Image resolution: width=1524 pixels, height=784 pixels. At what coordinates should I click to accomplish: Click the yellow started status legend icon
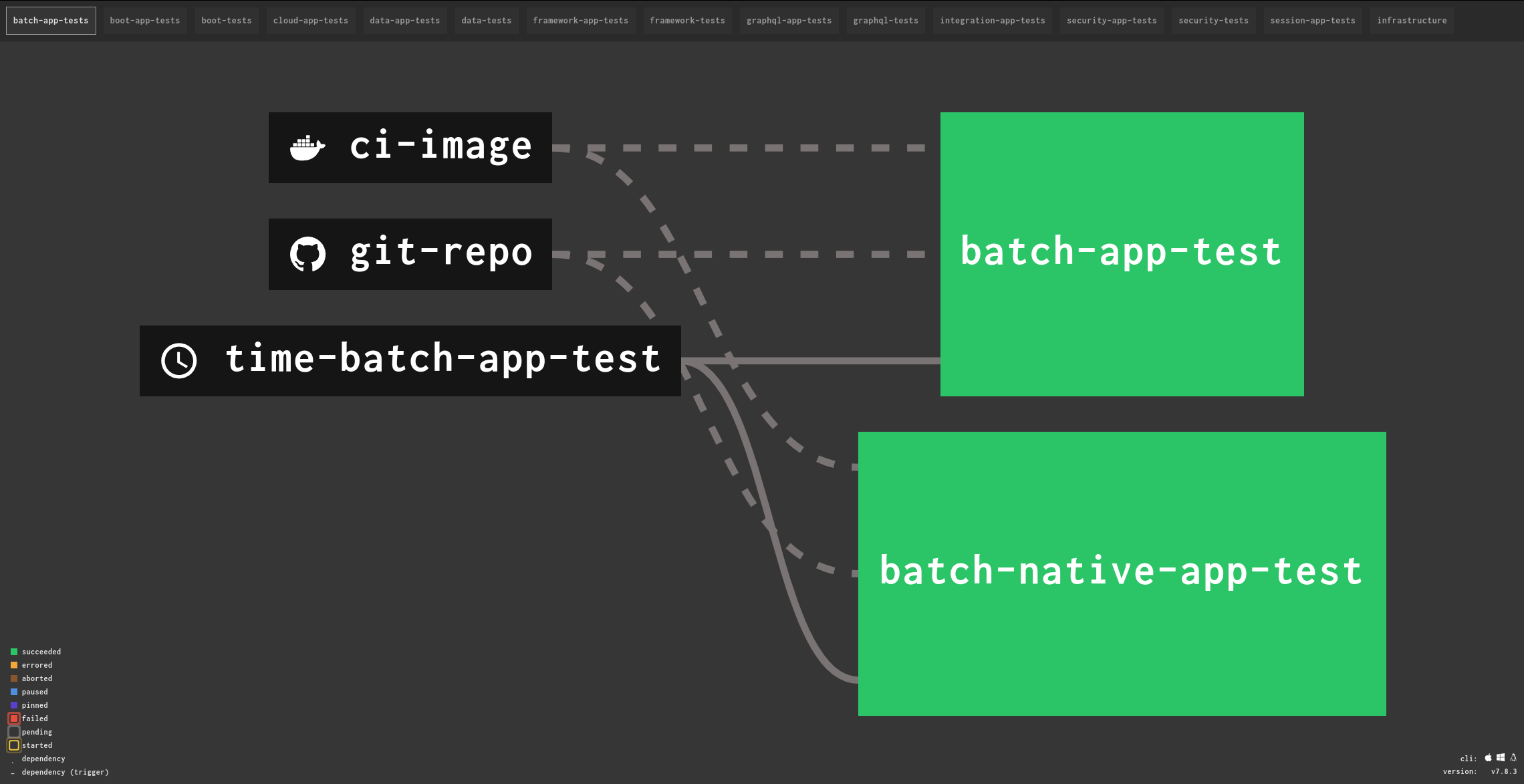coord(14,745)
